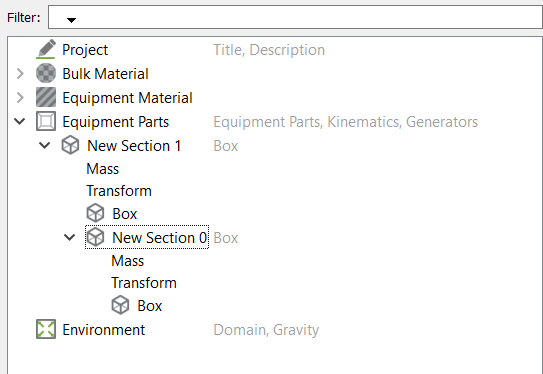The image size is (543, 374).
Task: Select Transform under New Section 0
Action: tap(144, 283)
